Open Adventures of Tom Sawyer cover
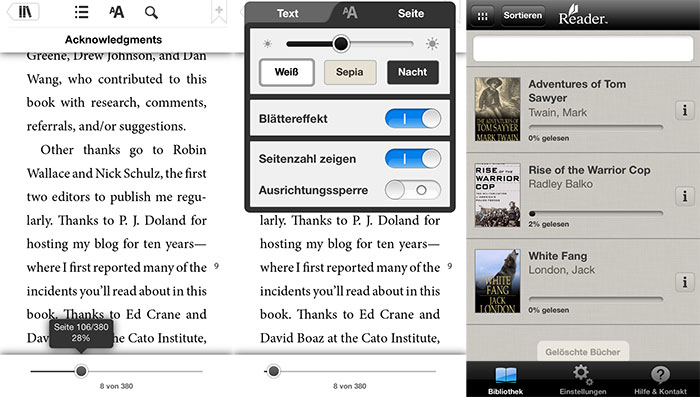The width and height of the screenshot is (700, 397). [x=497, y=109]
